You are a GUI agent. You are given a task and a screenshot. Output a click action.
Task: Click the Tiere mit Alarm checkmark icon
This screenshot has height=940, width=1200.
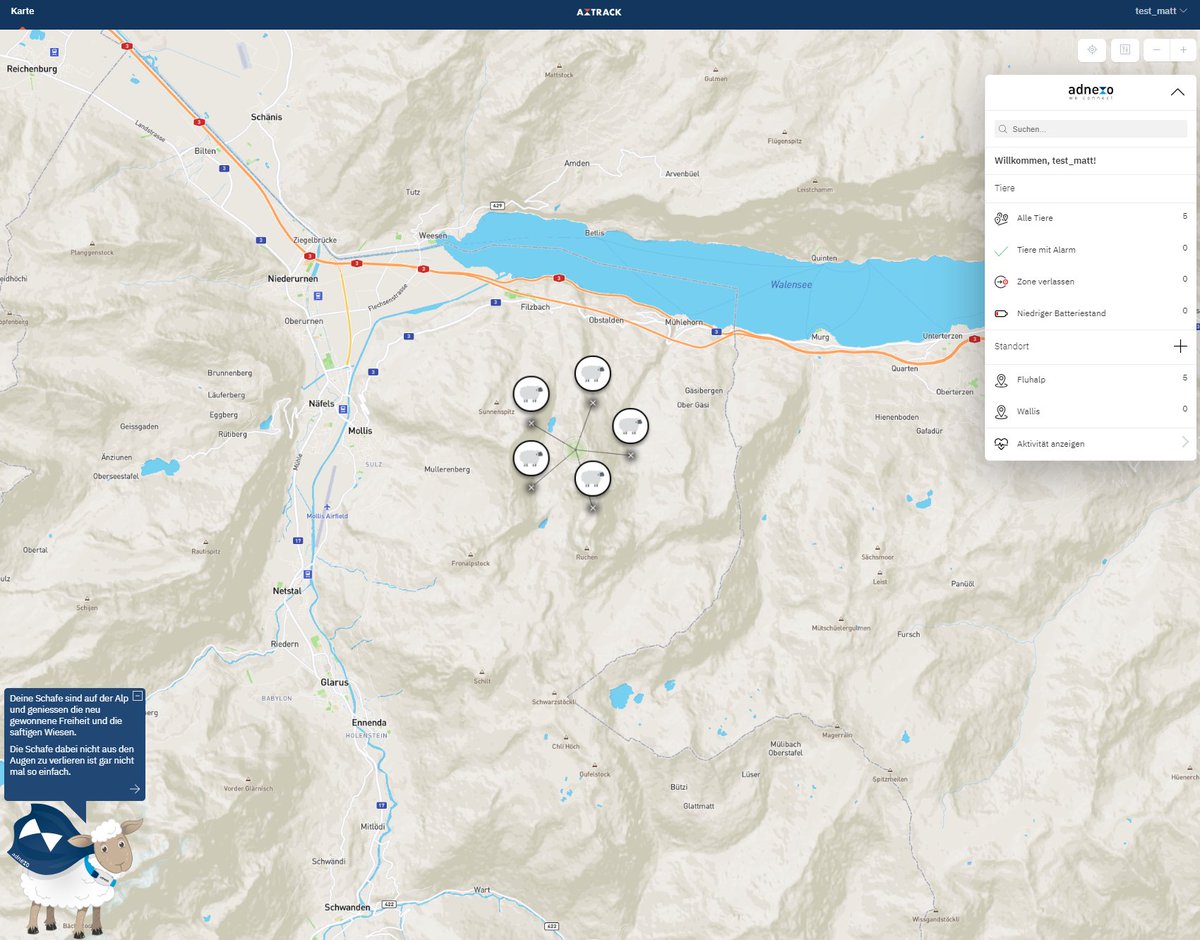pos(1001,249)
